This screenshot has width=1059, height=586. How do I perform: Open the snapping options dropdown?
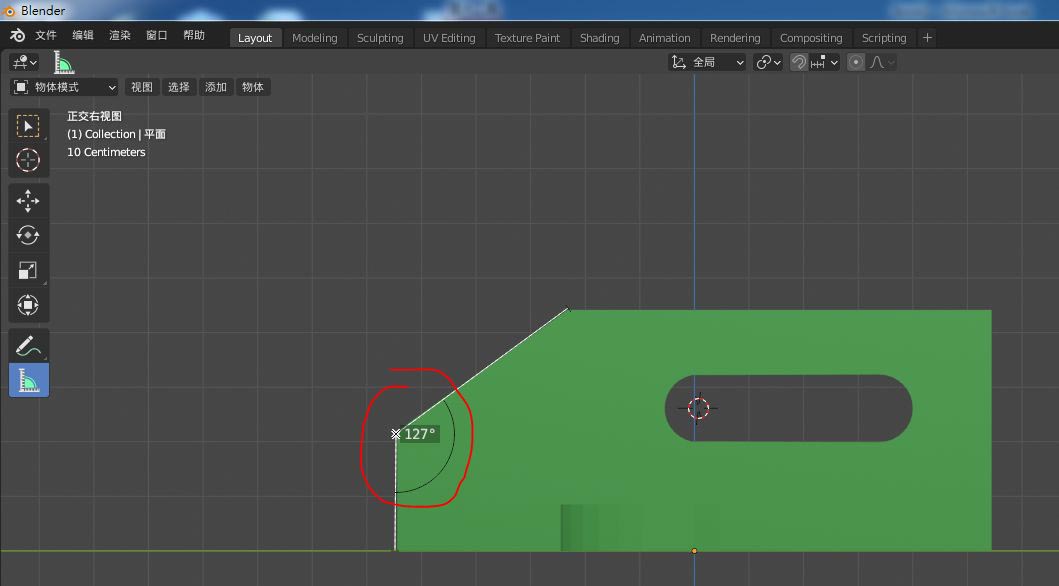click(x=824, y=62)
